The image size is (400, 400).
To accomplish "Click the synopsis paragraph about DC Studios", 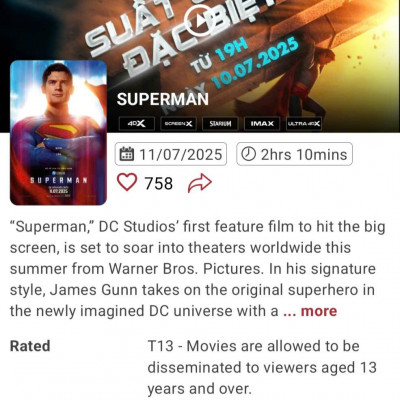I will click(198, 269).
